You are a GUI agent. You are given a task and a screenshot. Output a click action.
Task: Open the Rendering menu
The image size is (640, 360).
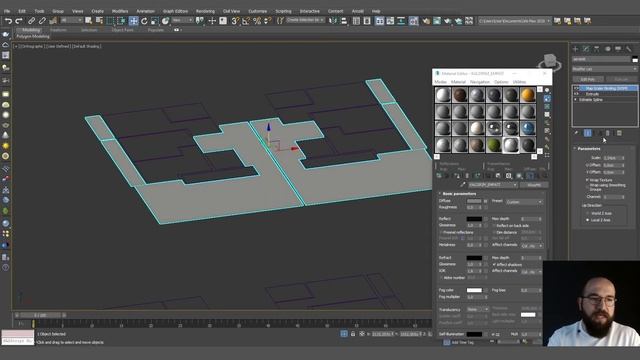(205, 11)
